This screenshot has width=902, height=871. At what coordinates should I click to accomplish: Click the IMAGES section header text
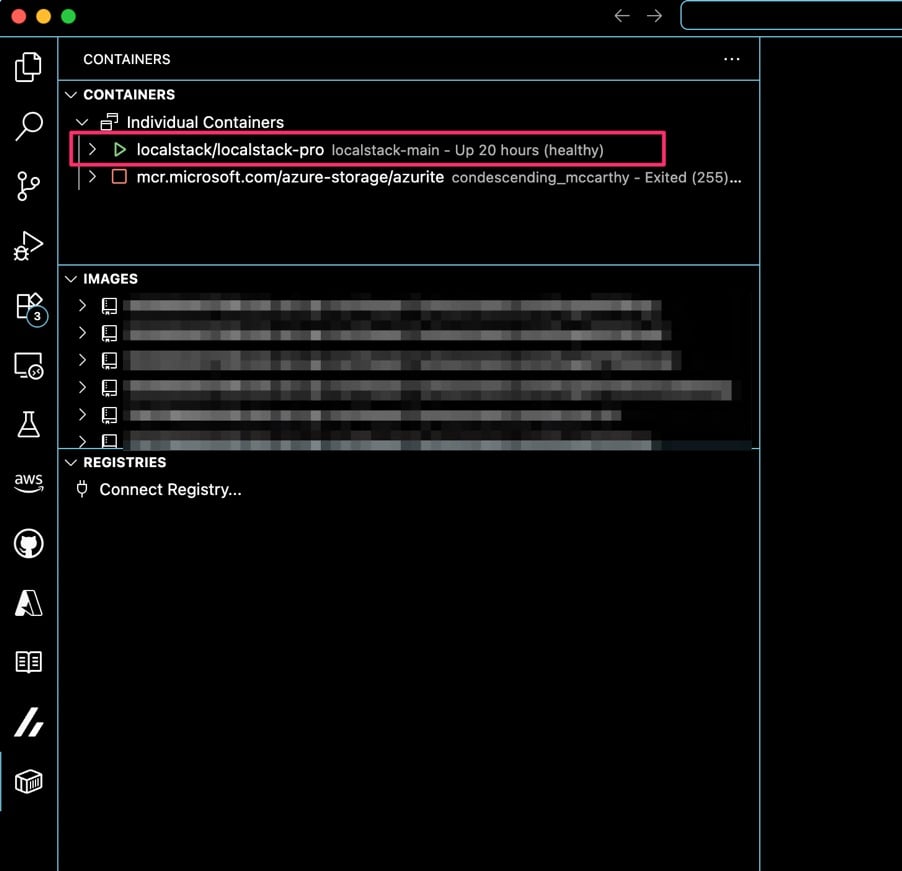tap(110, 279)
